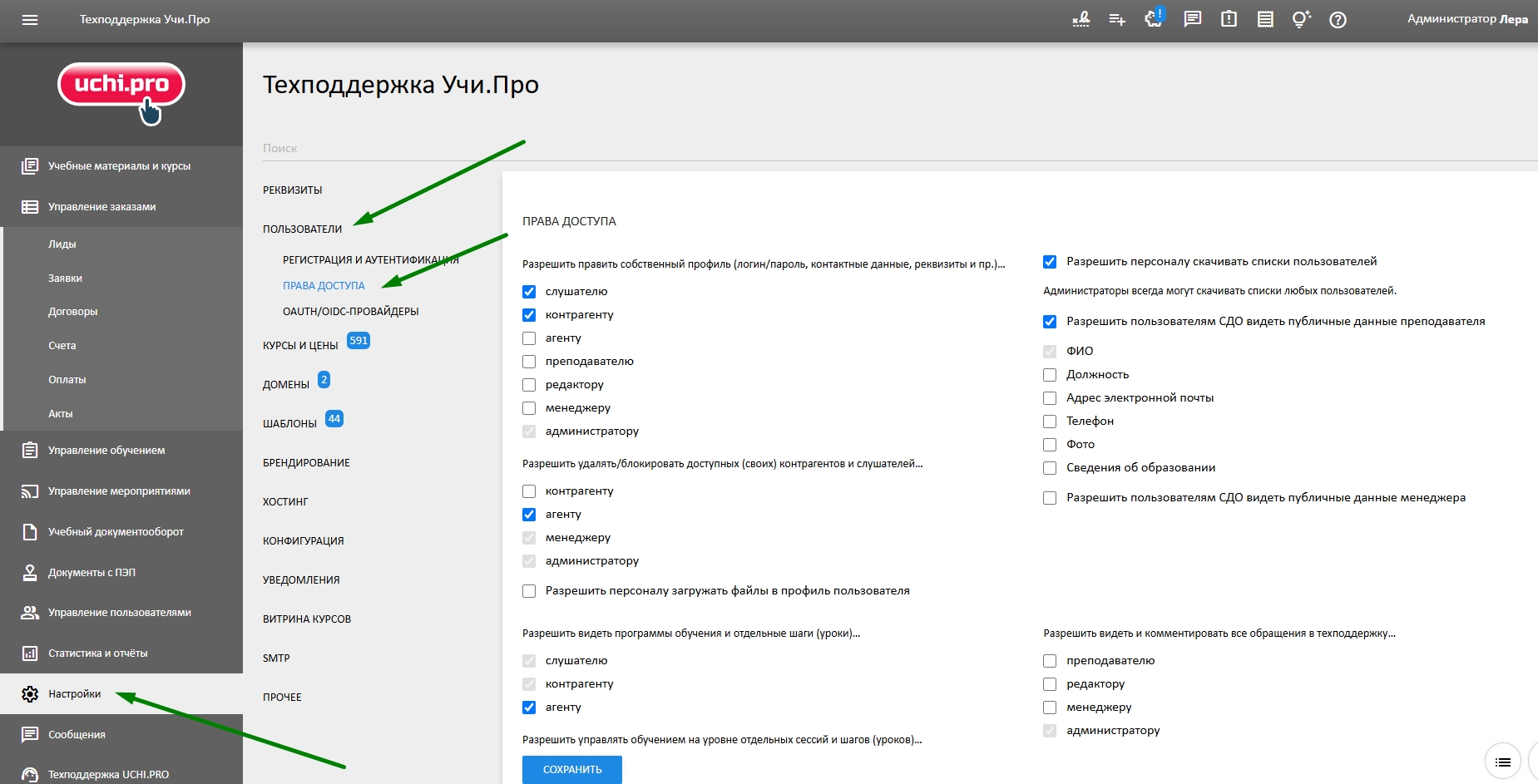Click the Управление обучением clipboard icon
The image size is (1538, 784).
(30, 451)
